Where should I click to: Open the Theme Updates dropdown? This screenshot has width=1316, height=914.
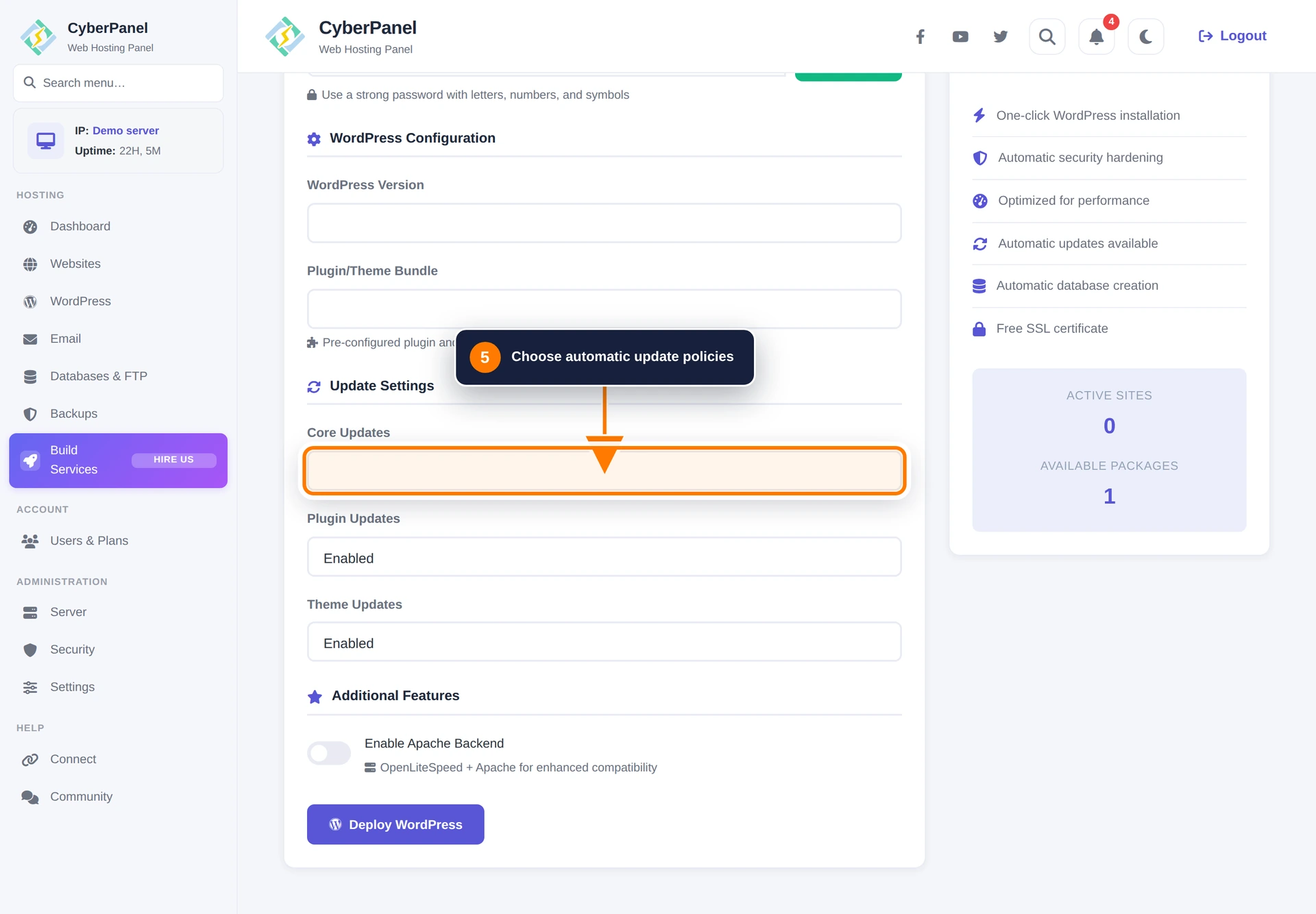[x=605, y=642]
